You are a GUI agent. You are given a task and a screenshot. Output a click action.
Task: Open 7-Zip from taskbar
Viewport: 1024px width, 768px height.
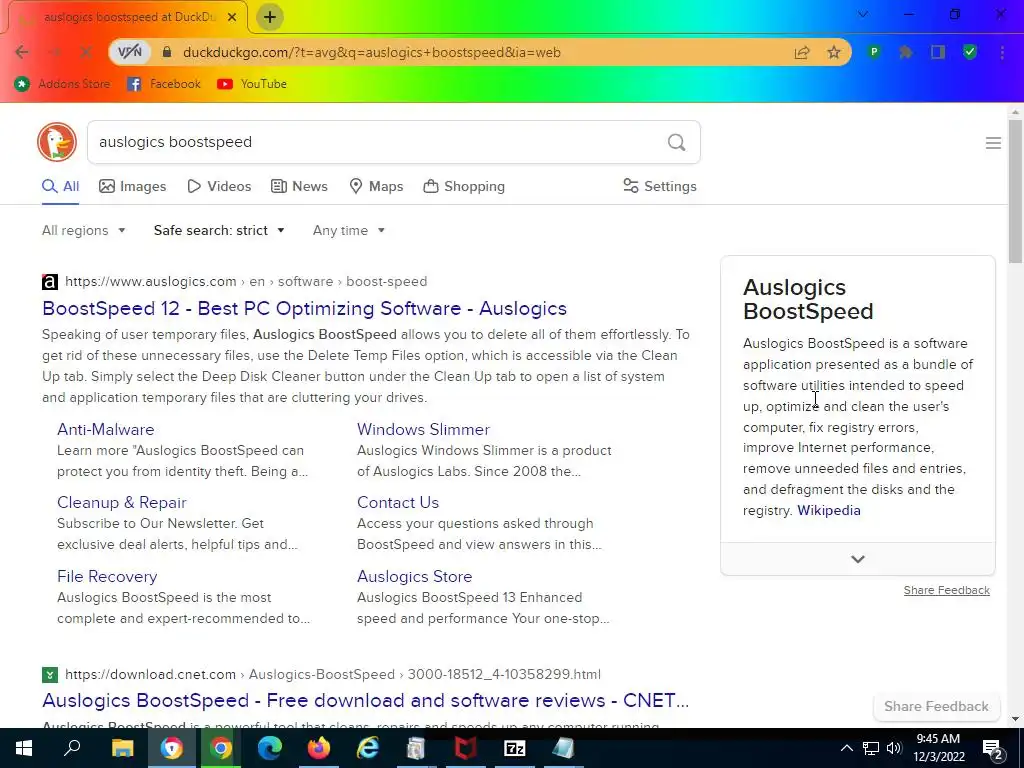click(x=515, y=748)
